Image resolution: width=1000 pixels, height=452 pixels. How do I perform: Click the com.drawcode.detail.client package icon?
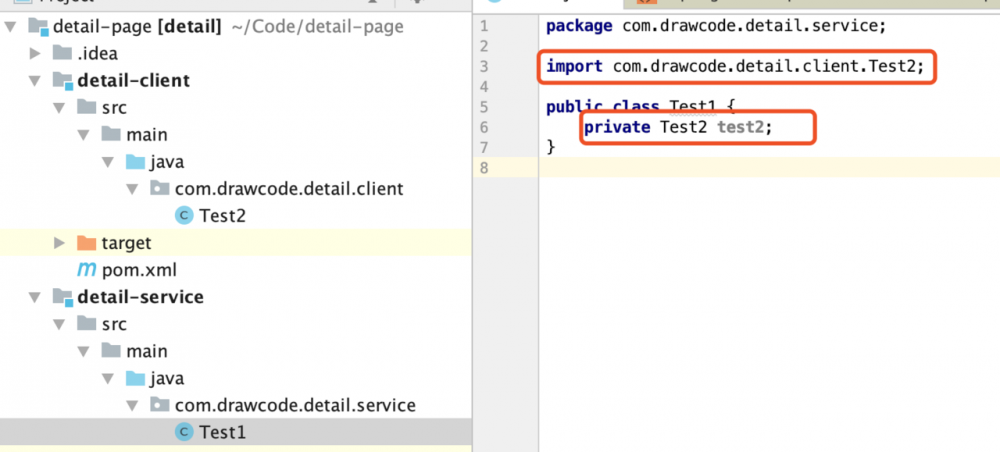tap(159, 189)
